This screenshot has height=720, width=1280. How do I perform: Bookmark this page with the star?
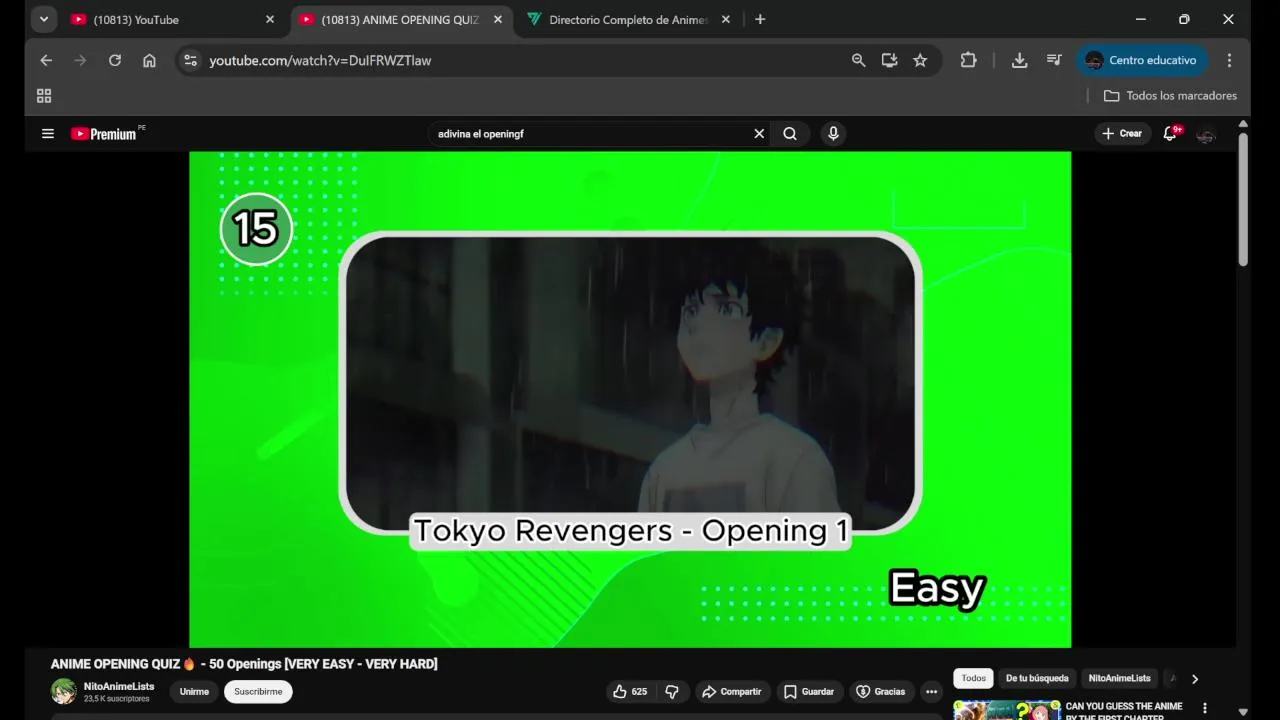pyautogui.click(x=920, y=60)
